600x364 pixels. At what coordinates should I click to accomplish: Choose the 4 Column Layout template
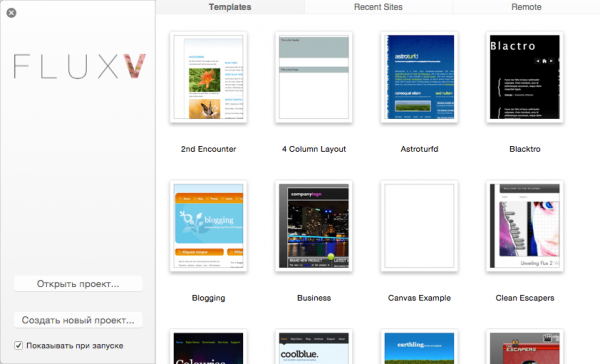coord(314,77)
